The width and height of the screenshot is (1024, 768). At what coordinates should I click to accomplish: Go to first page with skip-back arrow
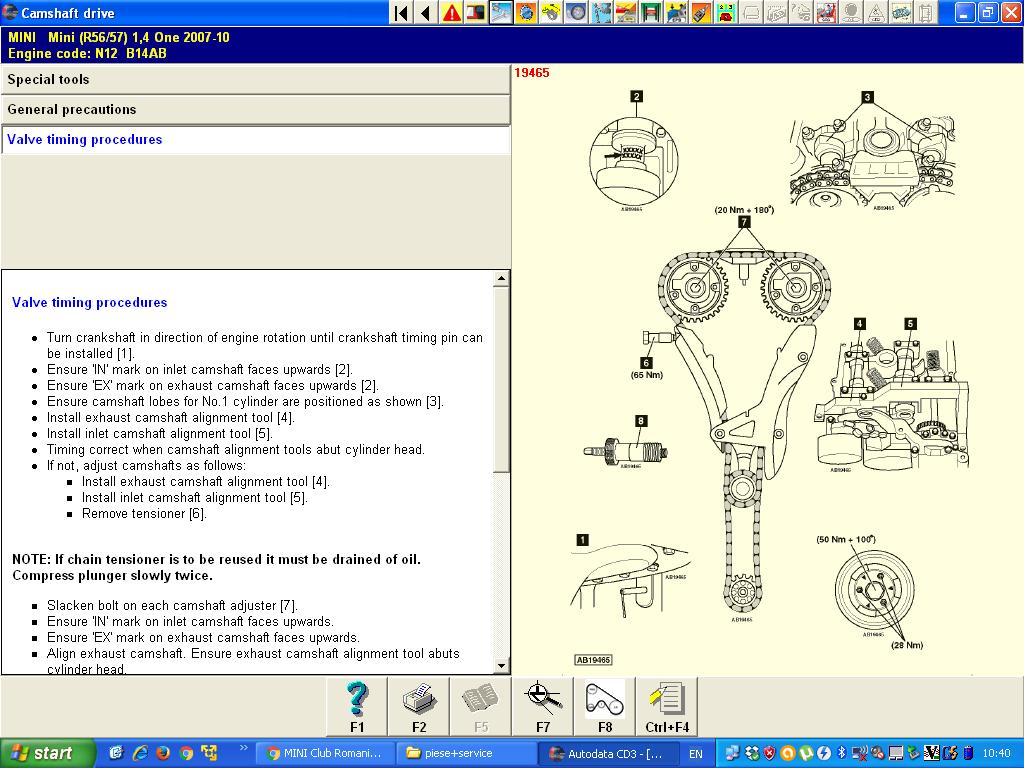click(x=401, y=13)
